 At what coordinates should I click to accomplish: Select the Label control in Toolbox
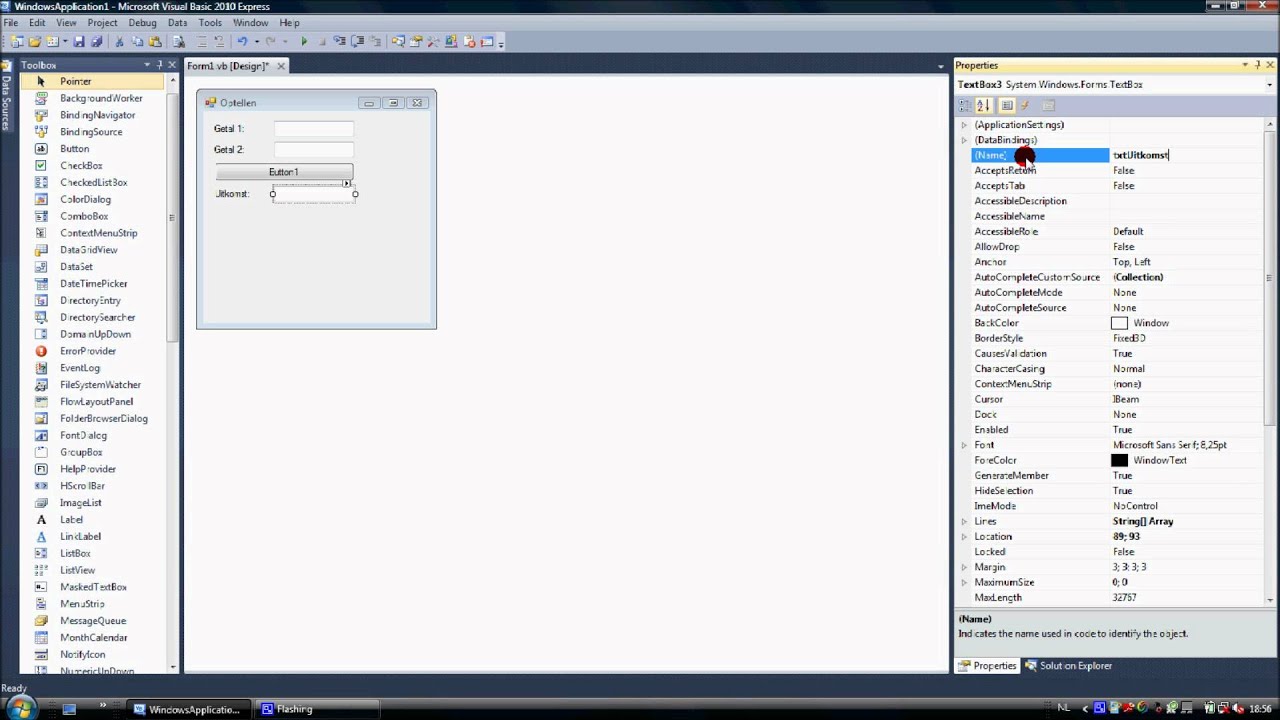point(71,519)
